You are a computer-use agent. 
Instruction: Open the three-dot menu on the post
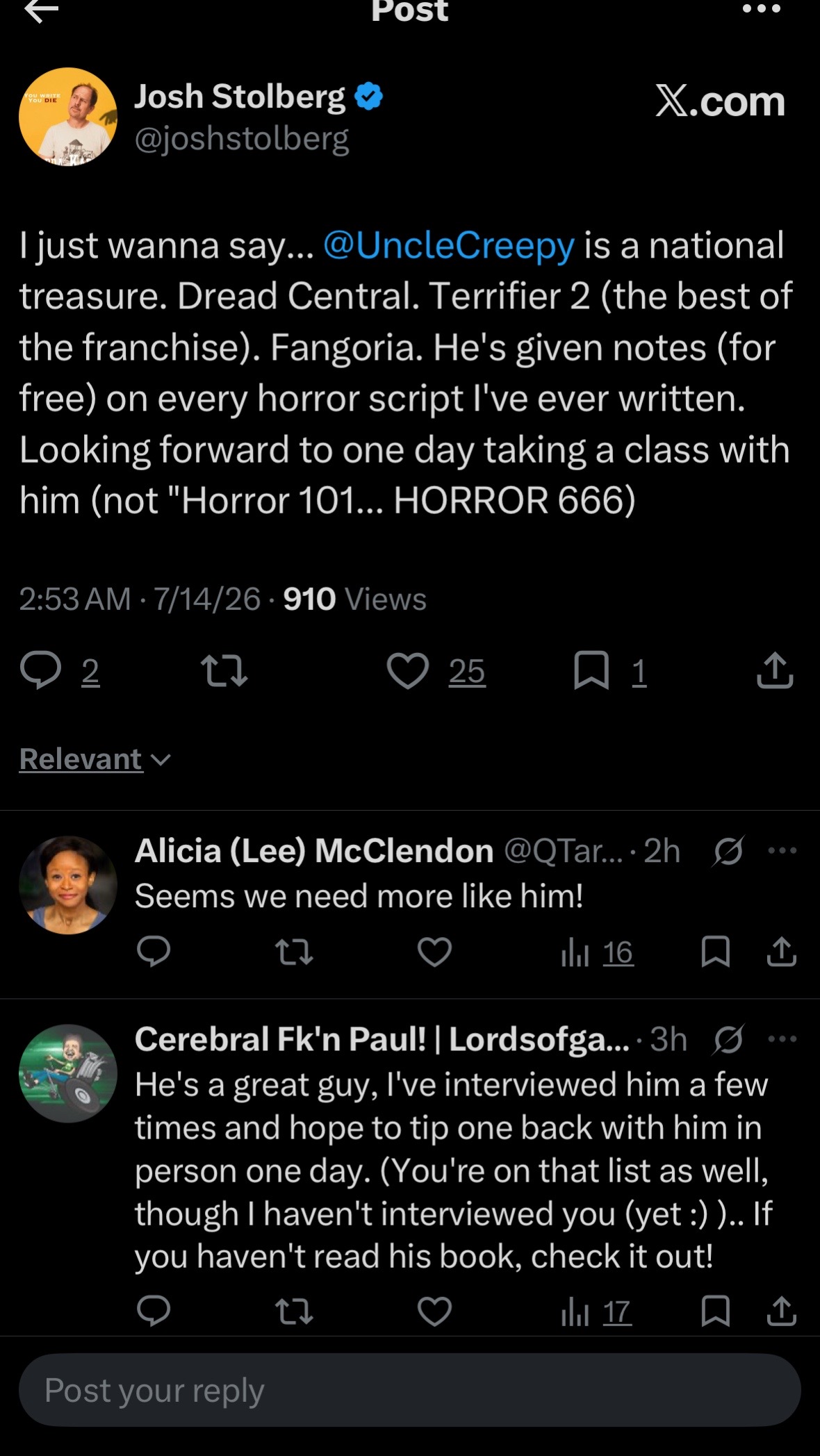point(762,9)
